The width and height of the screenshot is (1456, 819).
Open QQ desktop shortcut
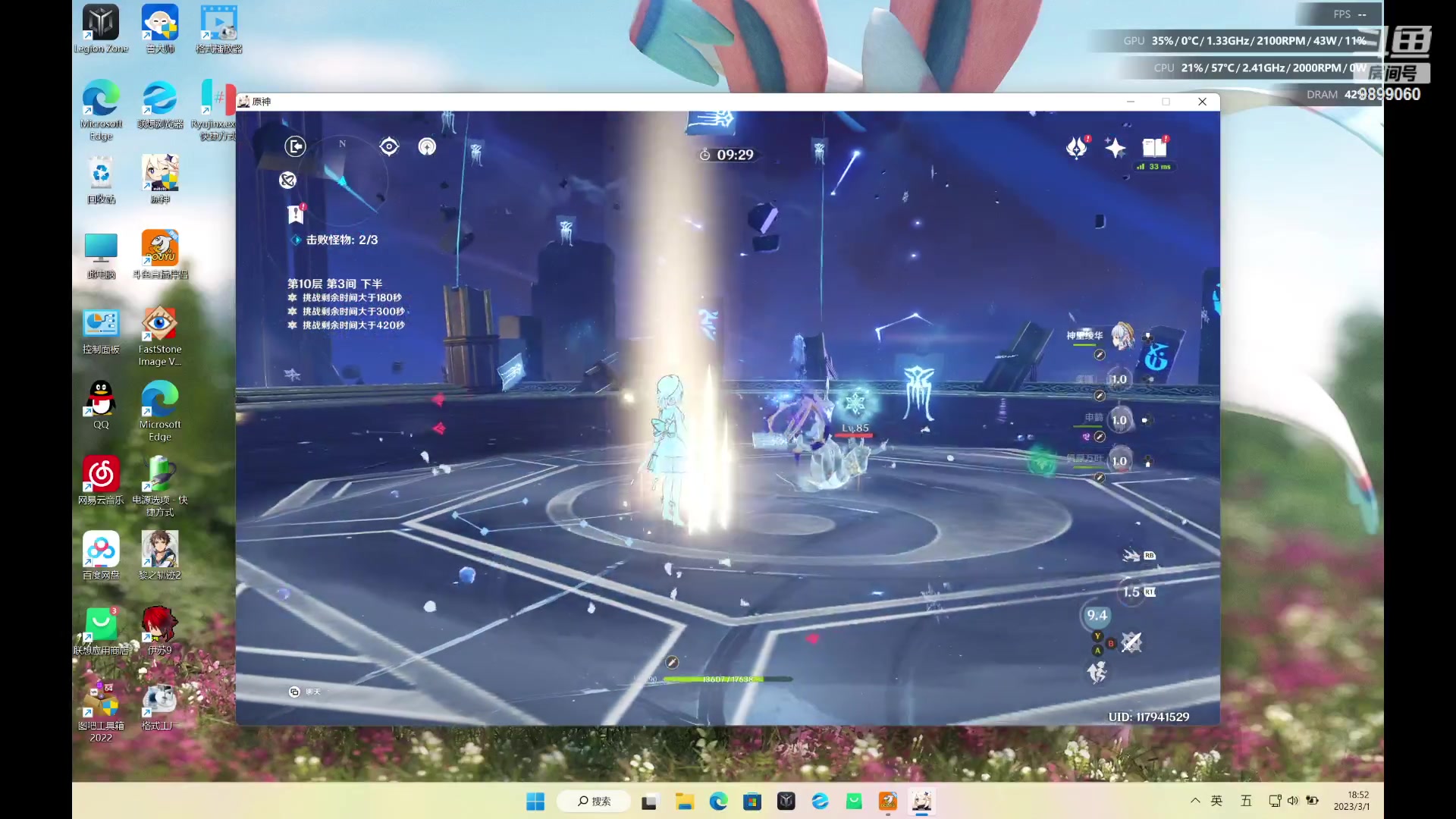click(x=101, y=405)
